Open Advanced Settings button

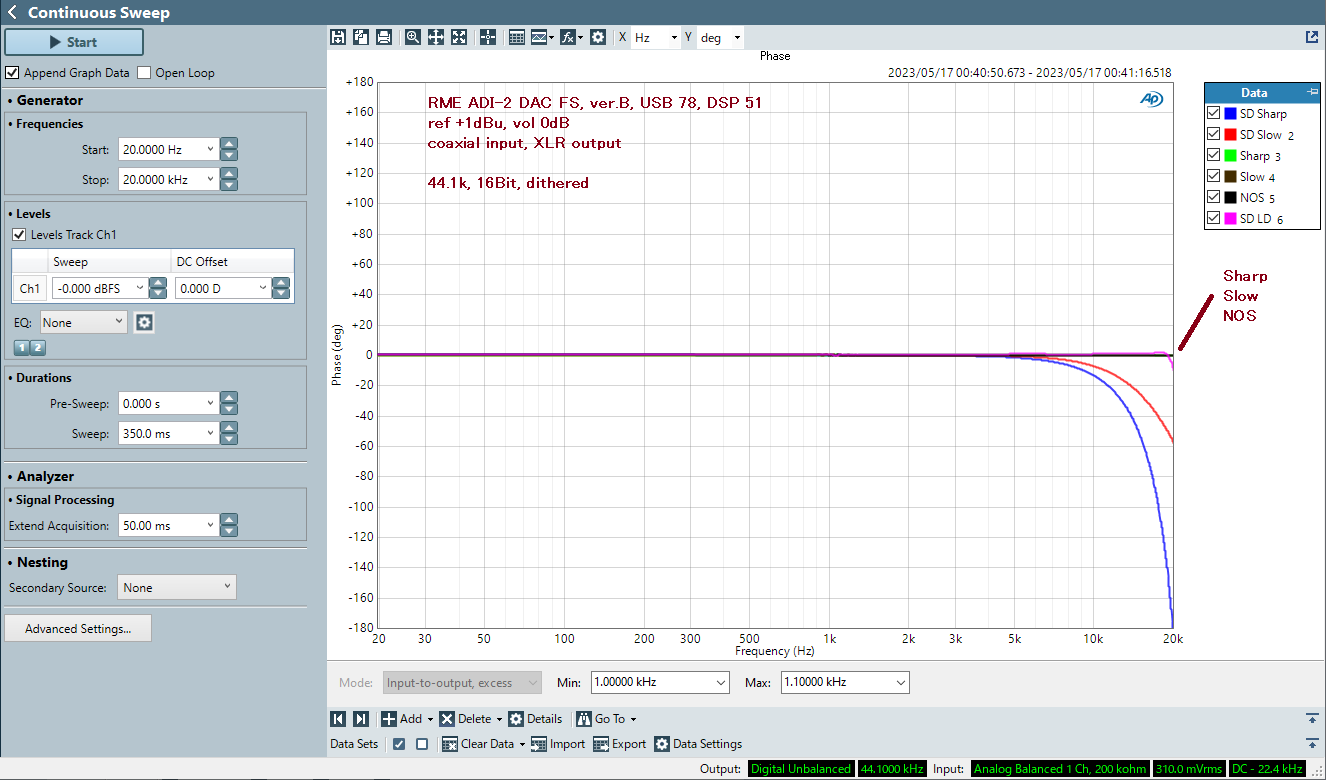point(78,629)
